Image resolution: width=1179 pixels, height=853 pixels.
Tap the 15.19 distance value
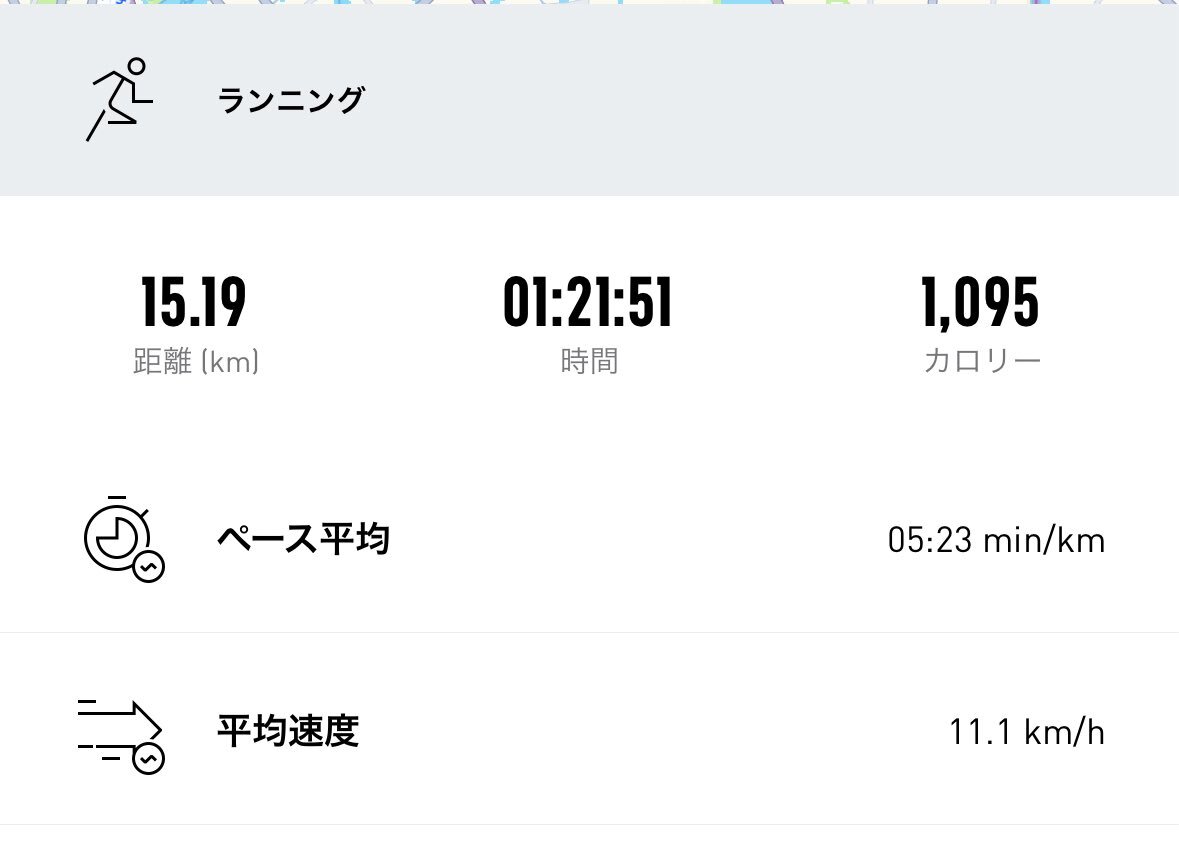pyautogui.click(x=194, y=302)
